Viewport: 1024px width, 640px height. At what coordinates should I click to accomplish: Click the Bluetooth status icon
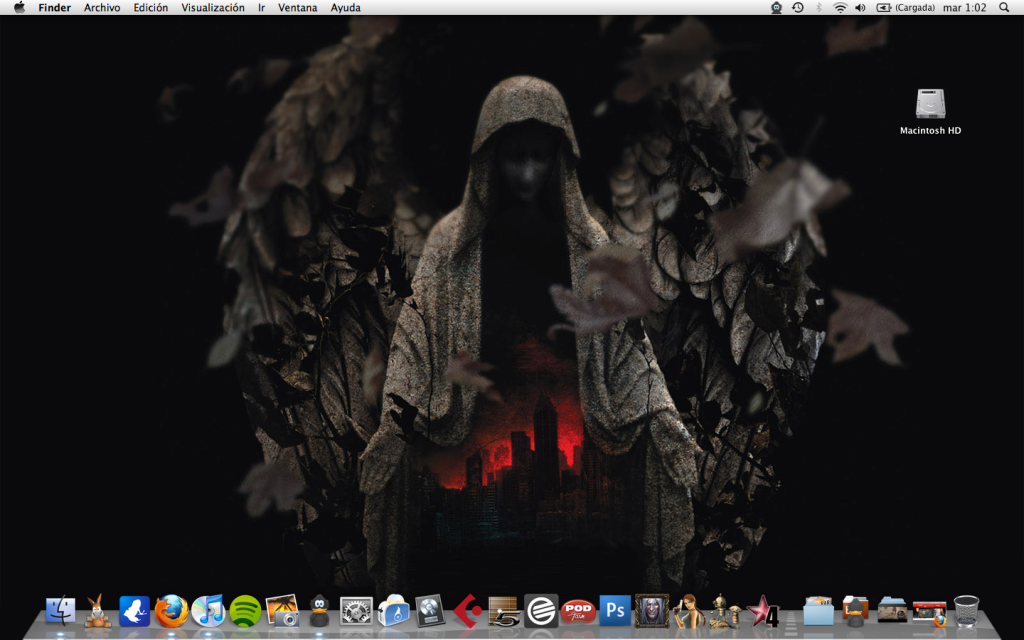pyautogui.click(x=819, y=7)
